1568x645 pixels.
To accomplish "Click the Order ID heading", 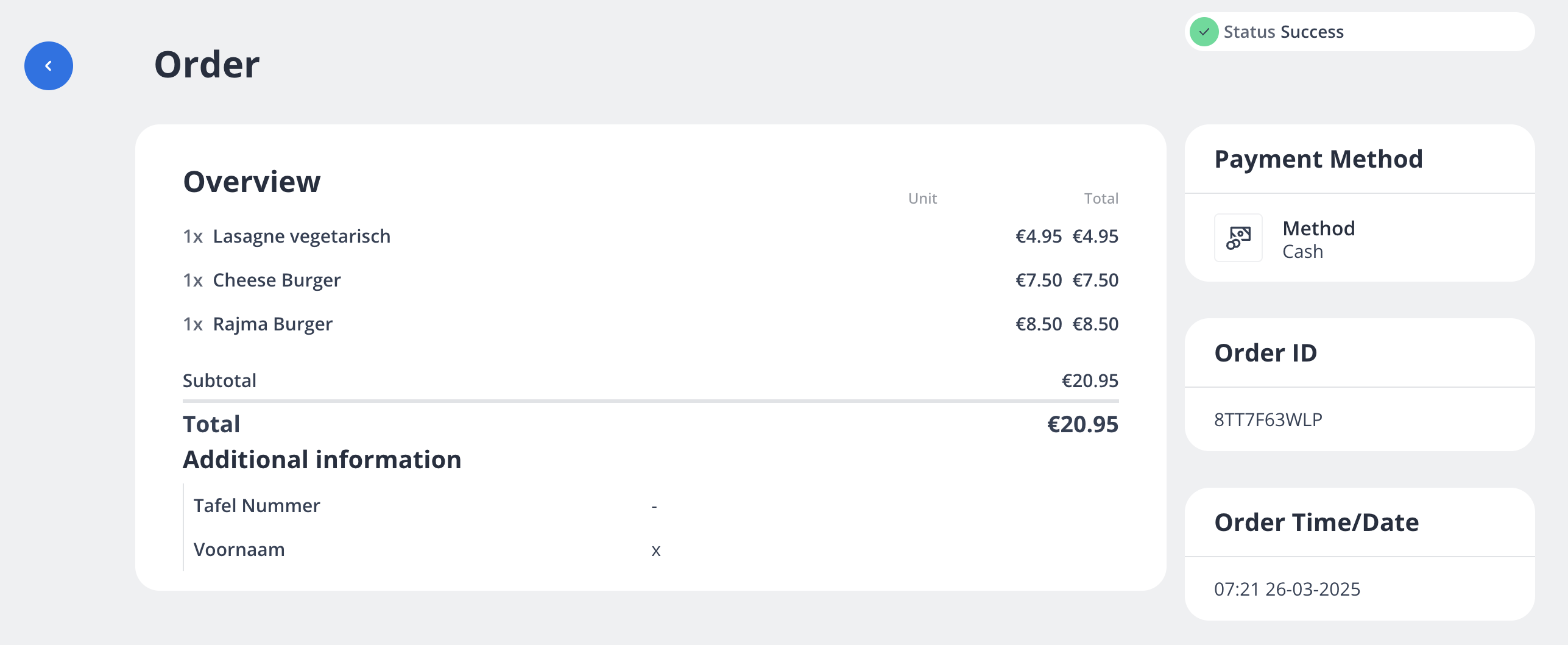I will [1265, 353].
